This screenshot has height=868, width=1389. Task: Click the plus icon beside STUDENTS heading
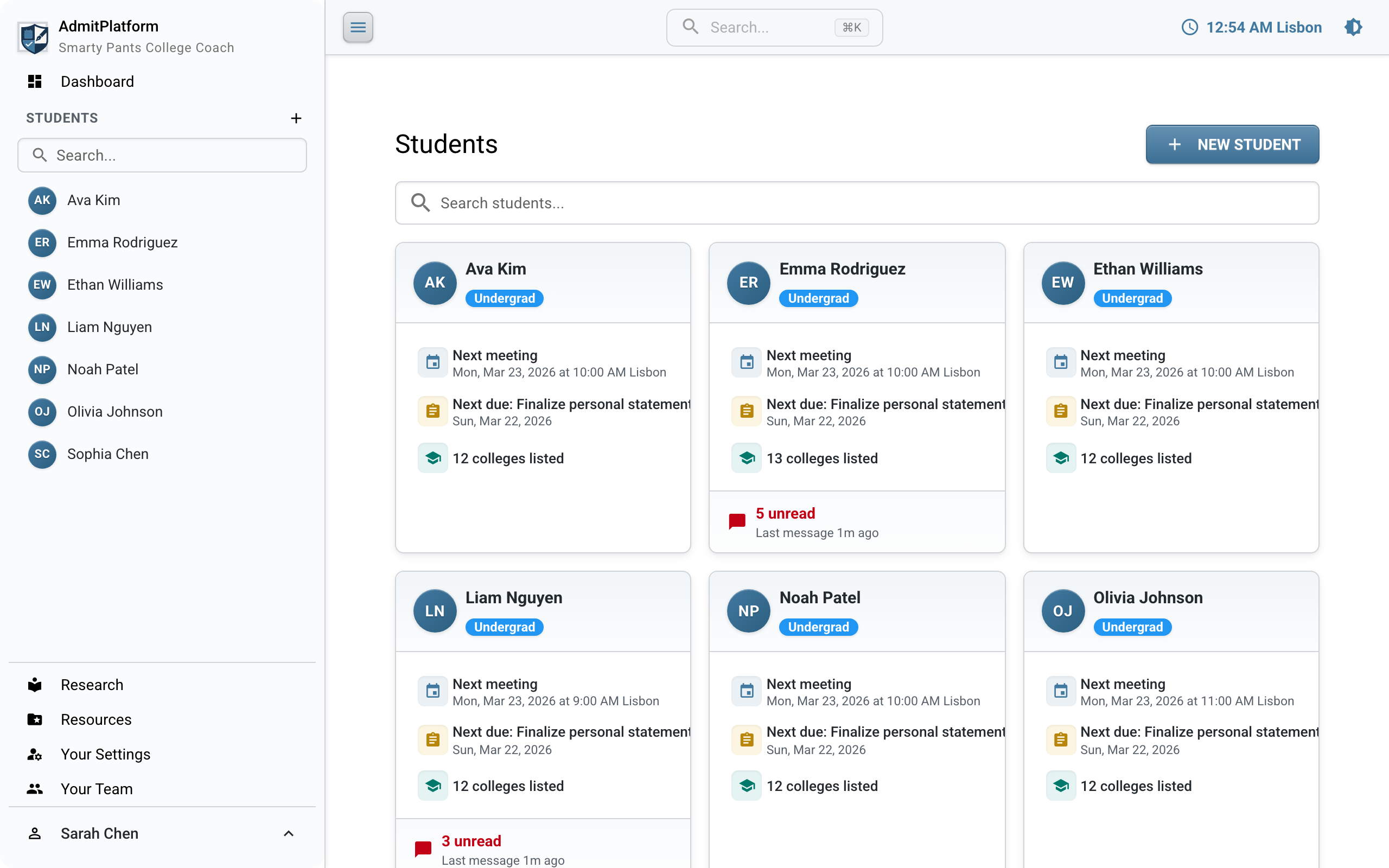(x=296, y=118)
